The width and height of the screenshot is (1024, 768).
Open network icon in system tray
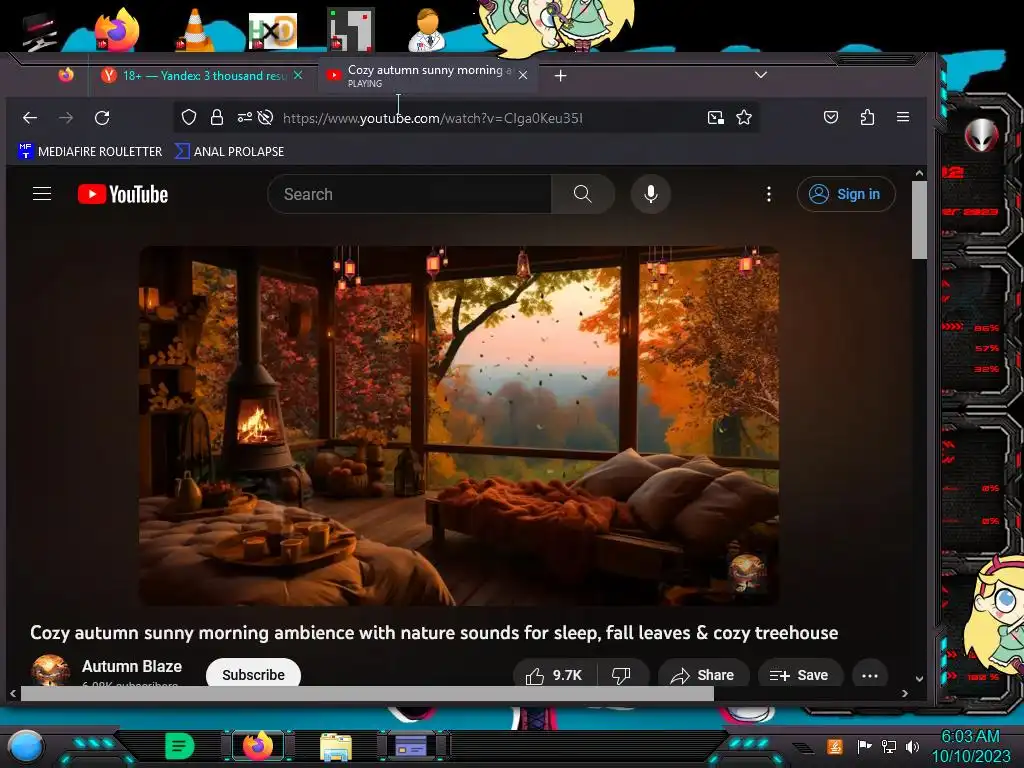(x=889, y=746)
